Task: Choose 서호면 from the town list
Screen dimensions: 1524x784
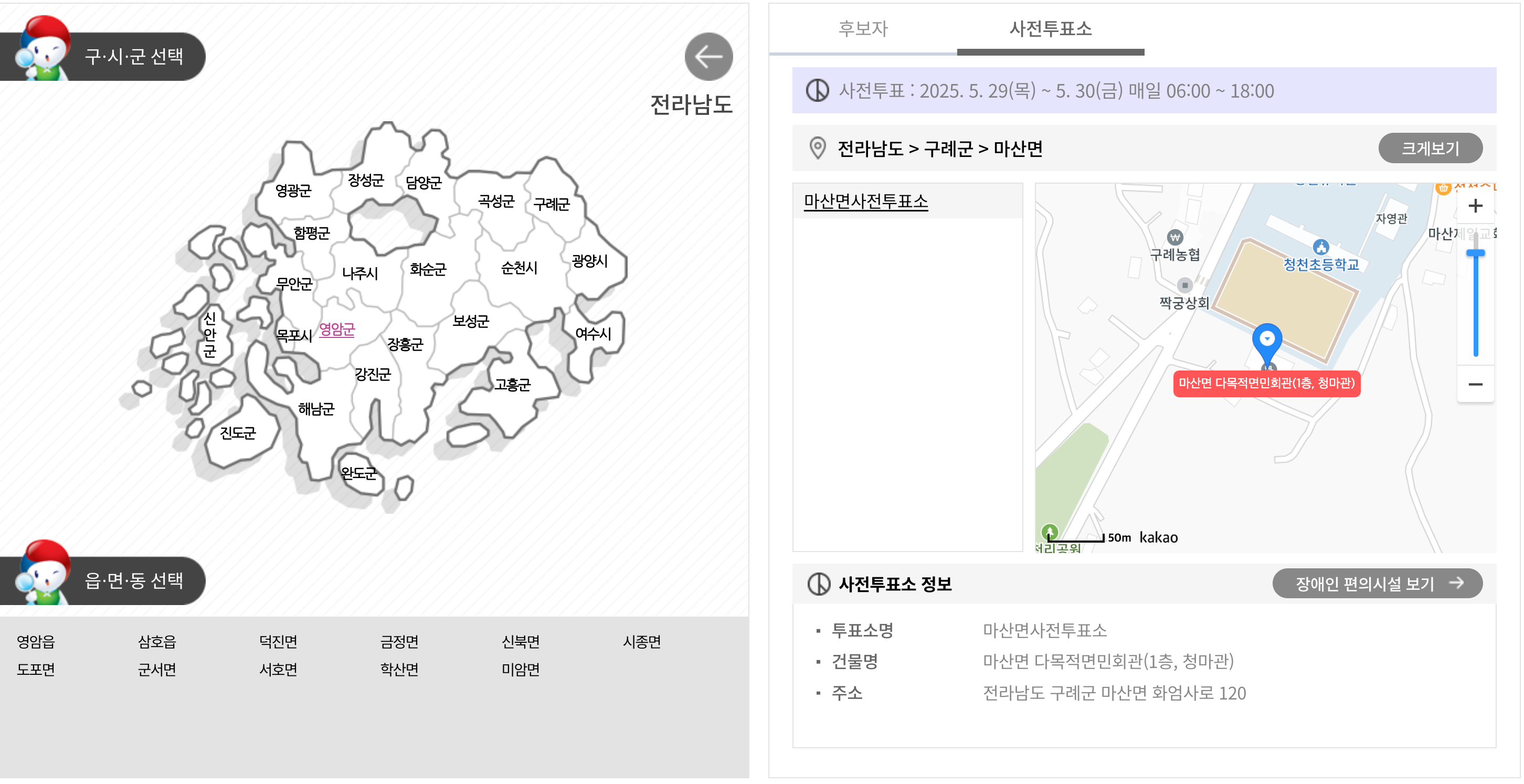Action: click(278, 669)
